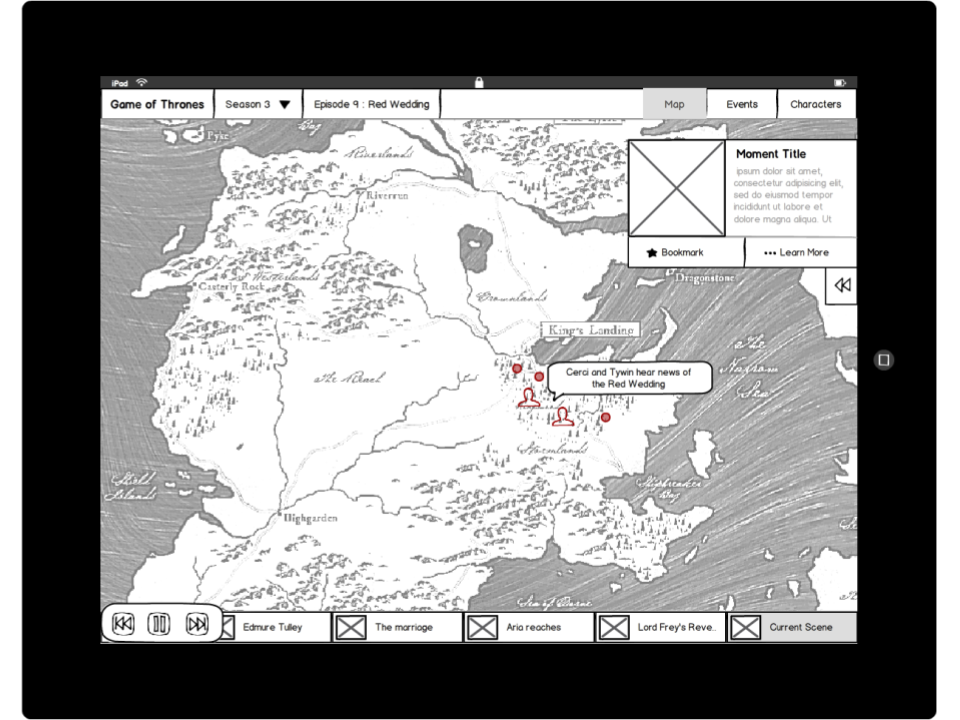Tap the Moment Title image placeholder
The height and width of the screenshot is (720, 960).
(x=677, y=188)
